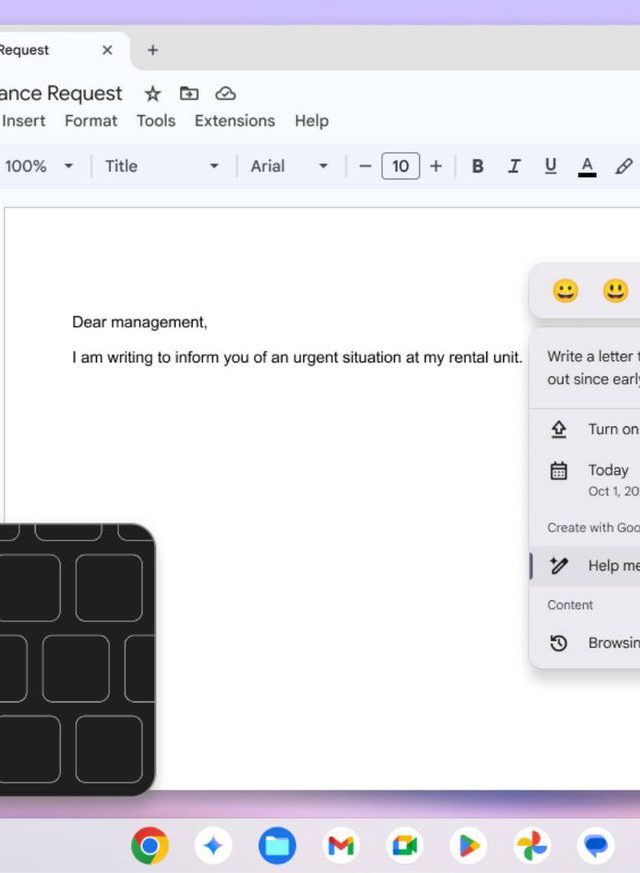Open Chrome from the shelf
The image size is (640, 873).
[x=150, y=846]
